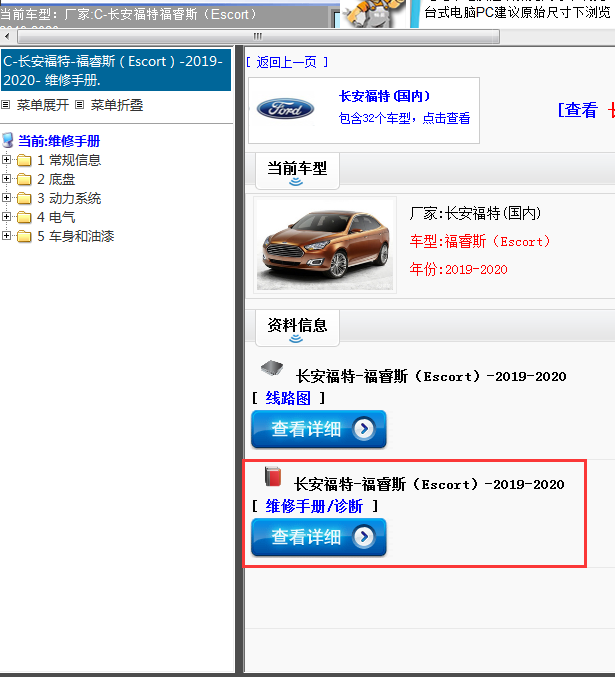615x677 pixels.
Task: Click the folder icon of 1 常规信息
Action: [x=24, y=161]
